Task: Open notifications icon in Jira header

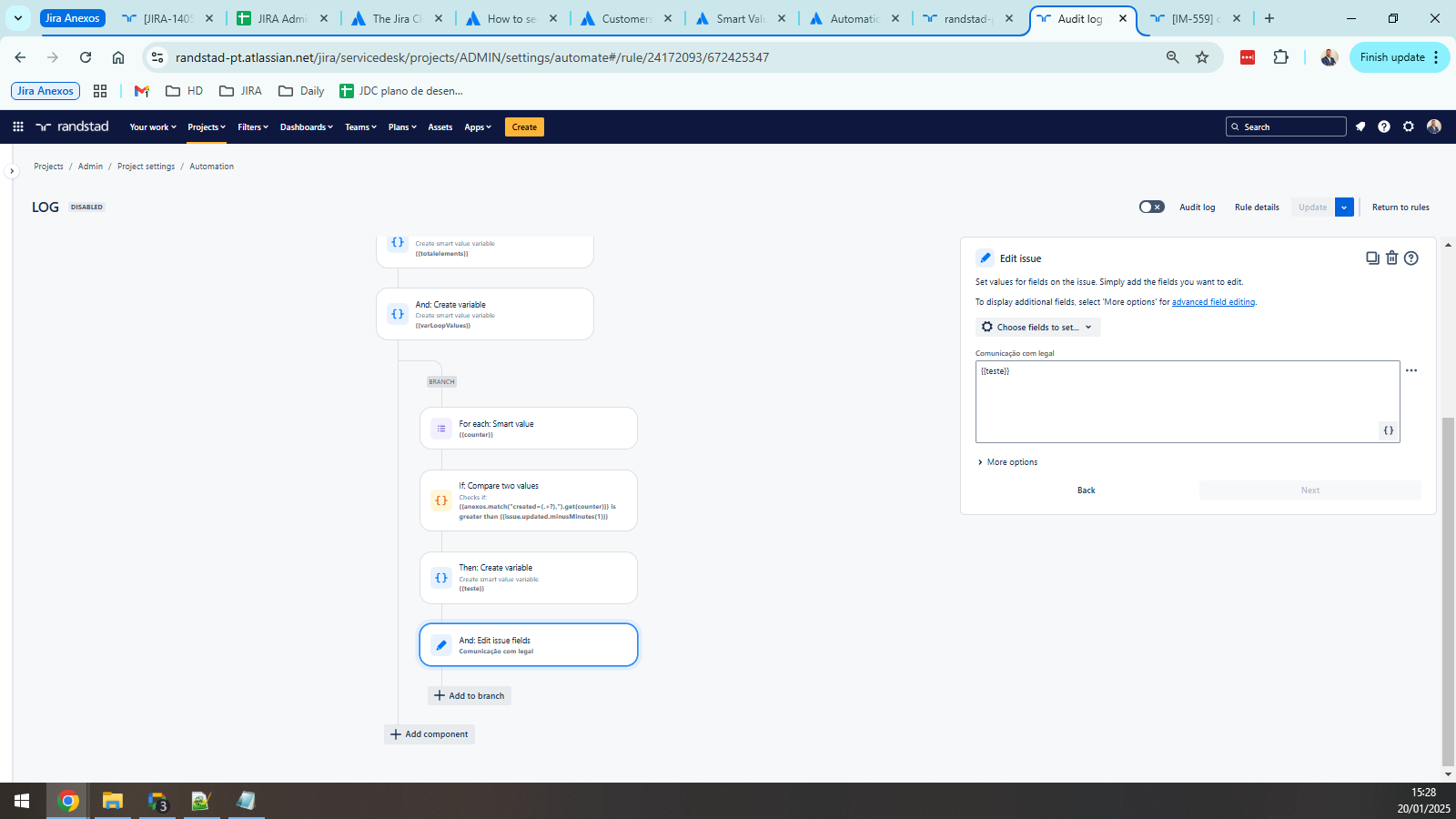Action: [1360, 126]
